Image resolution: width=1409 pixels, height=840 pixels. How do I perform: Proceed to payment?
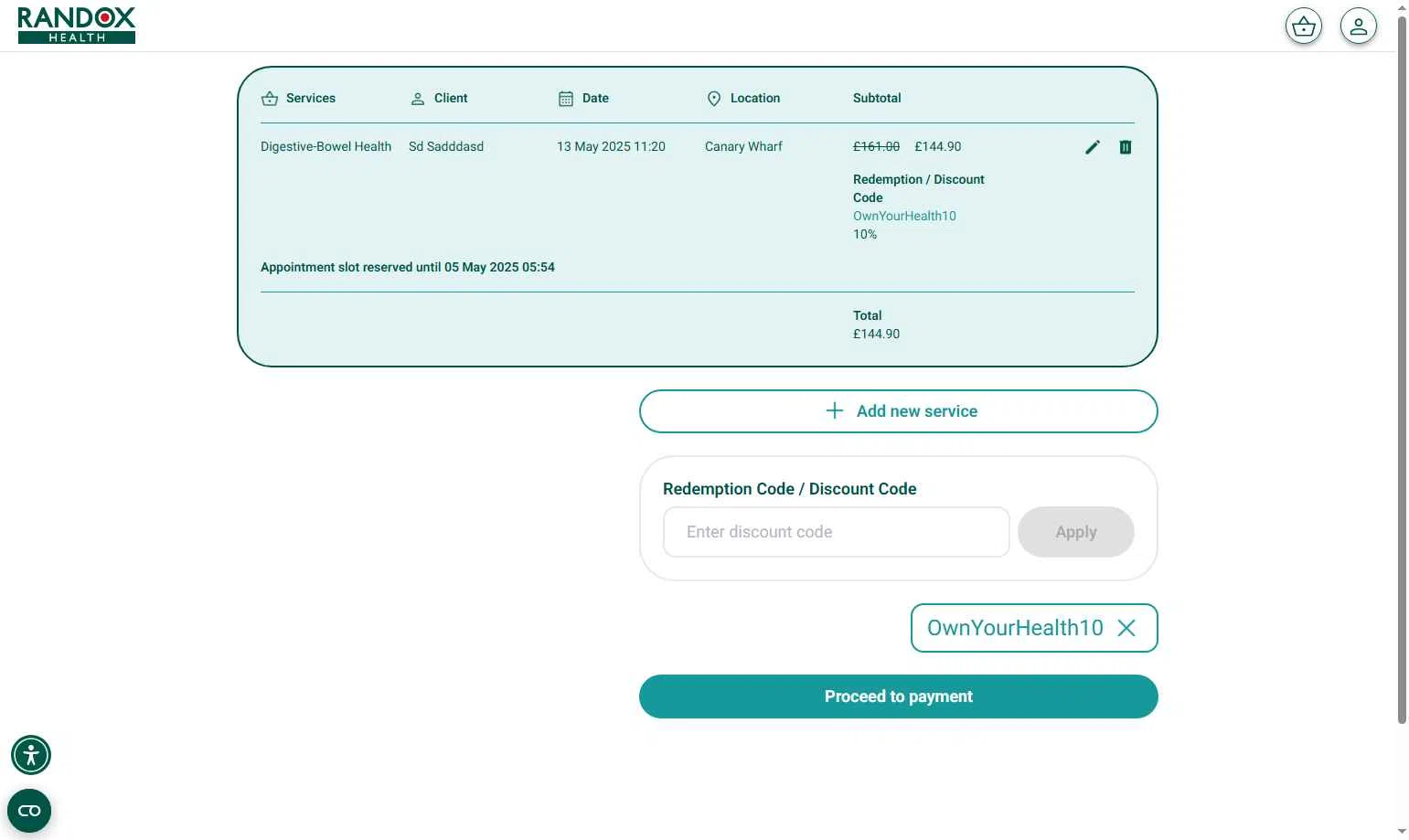click(899, 696)
